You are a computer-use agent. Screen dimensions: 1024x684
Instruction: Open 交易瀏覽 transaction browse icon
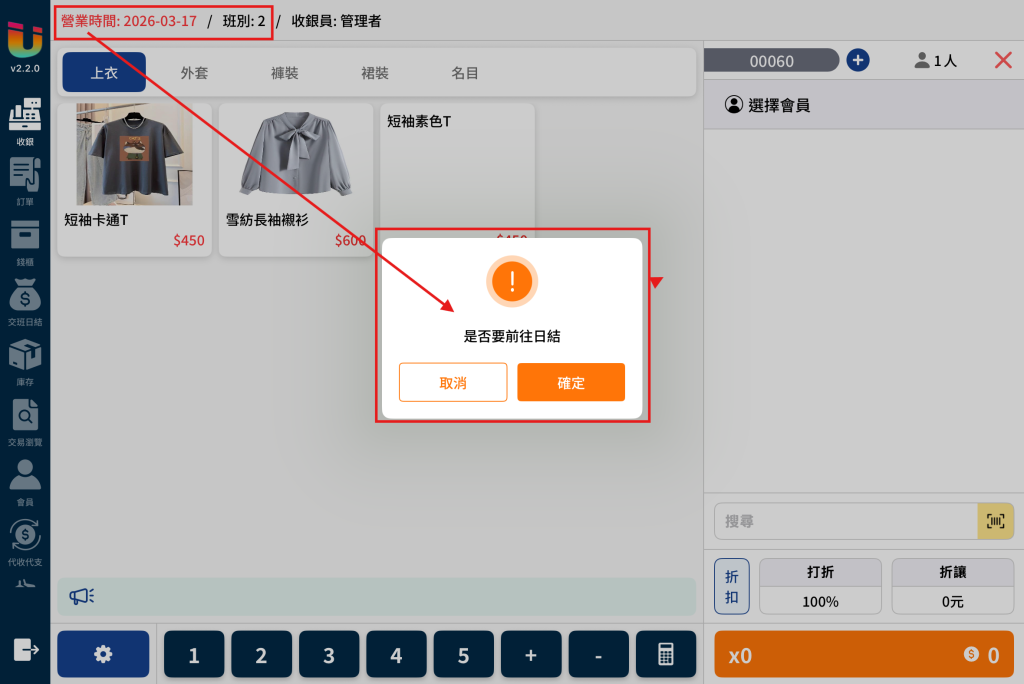(x=25, y=423)
